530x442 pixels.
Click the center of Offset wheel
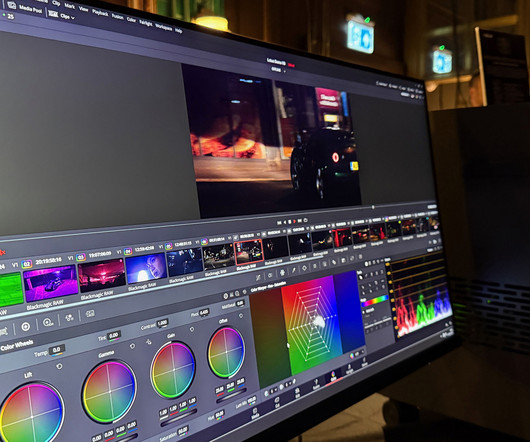pos(226,352)
